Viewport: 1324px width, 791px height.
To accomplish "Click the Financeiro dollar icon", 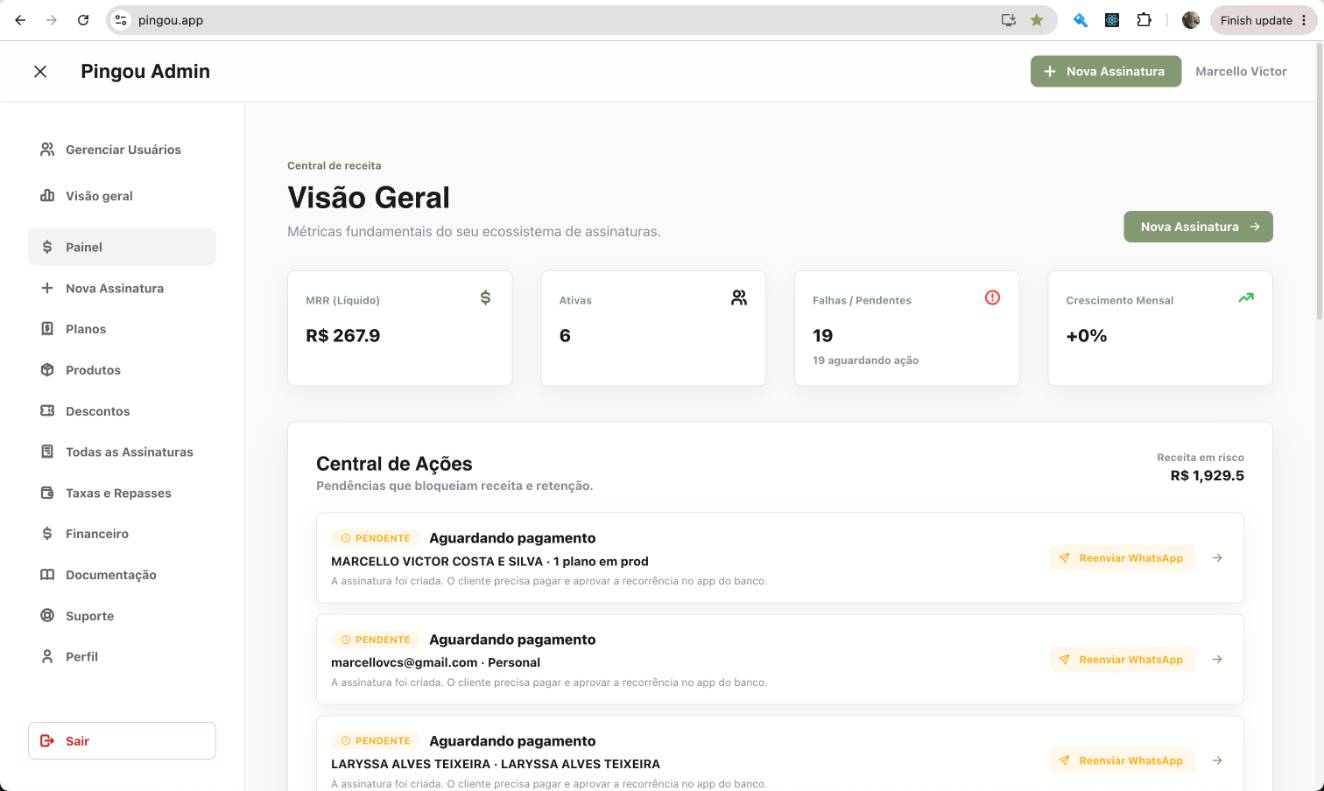I will pos(47,534).
